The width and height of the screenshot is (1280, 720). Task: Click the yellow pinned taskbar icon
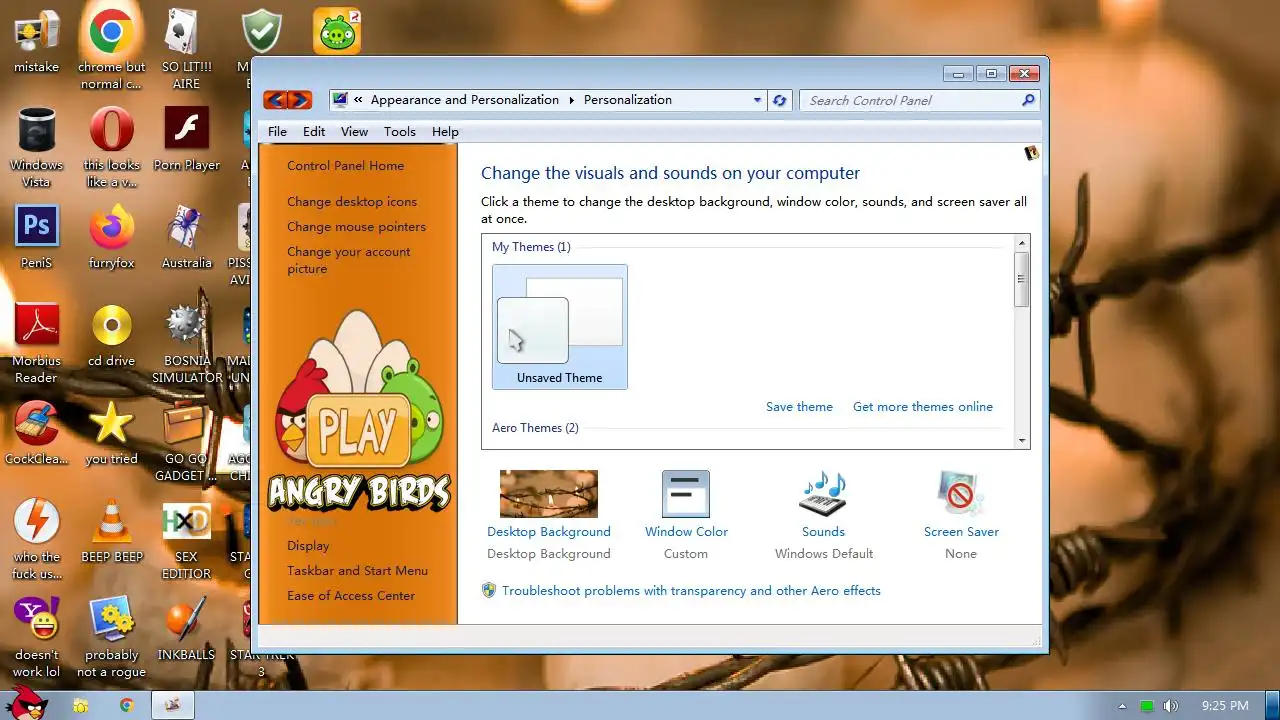[81, 705]
